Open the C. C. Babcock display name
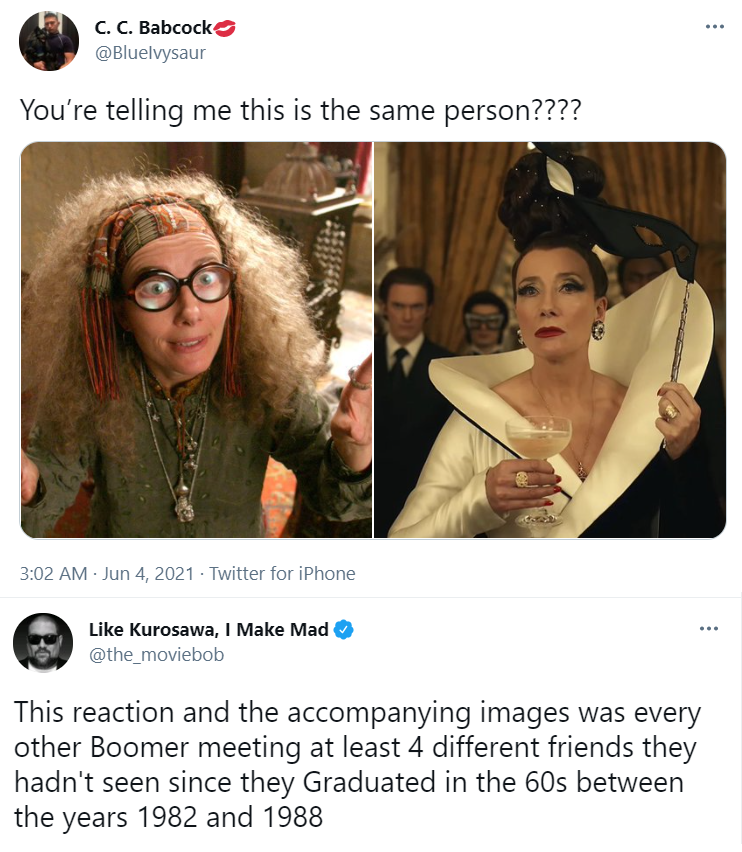Image resolution: width=742 pixels, height=852 pixels. point(153,28)
